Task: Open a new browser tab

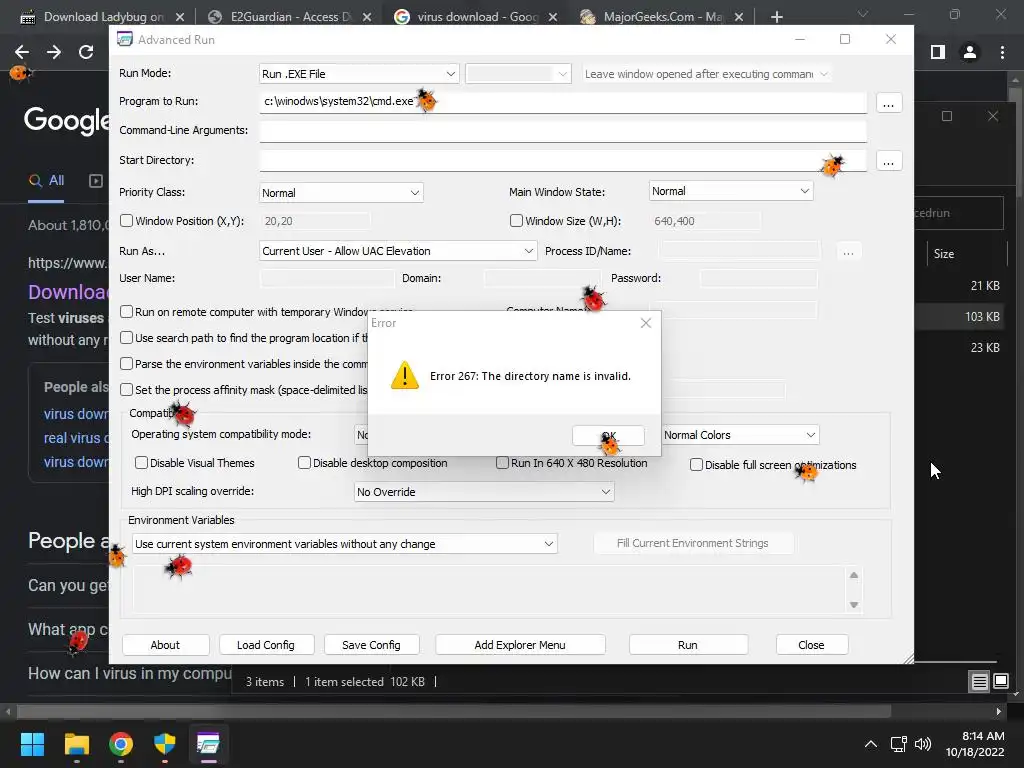Action: click(x=776, y=17)
